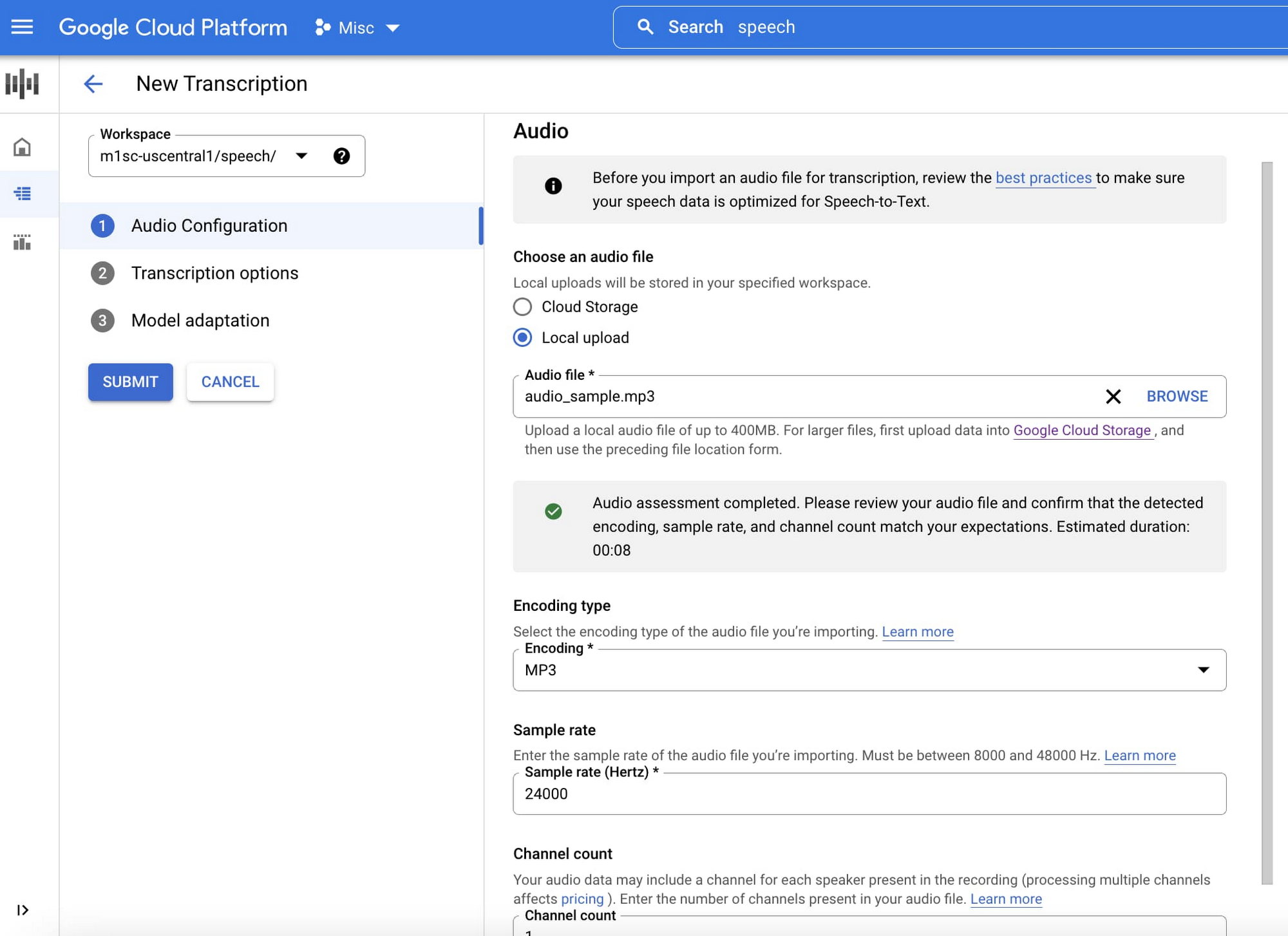The image size is (1288, 936).
Task: Click the SUBMIT button
Action: coord(130,381)
